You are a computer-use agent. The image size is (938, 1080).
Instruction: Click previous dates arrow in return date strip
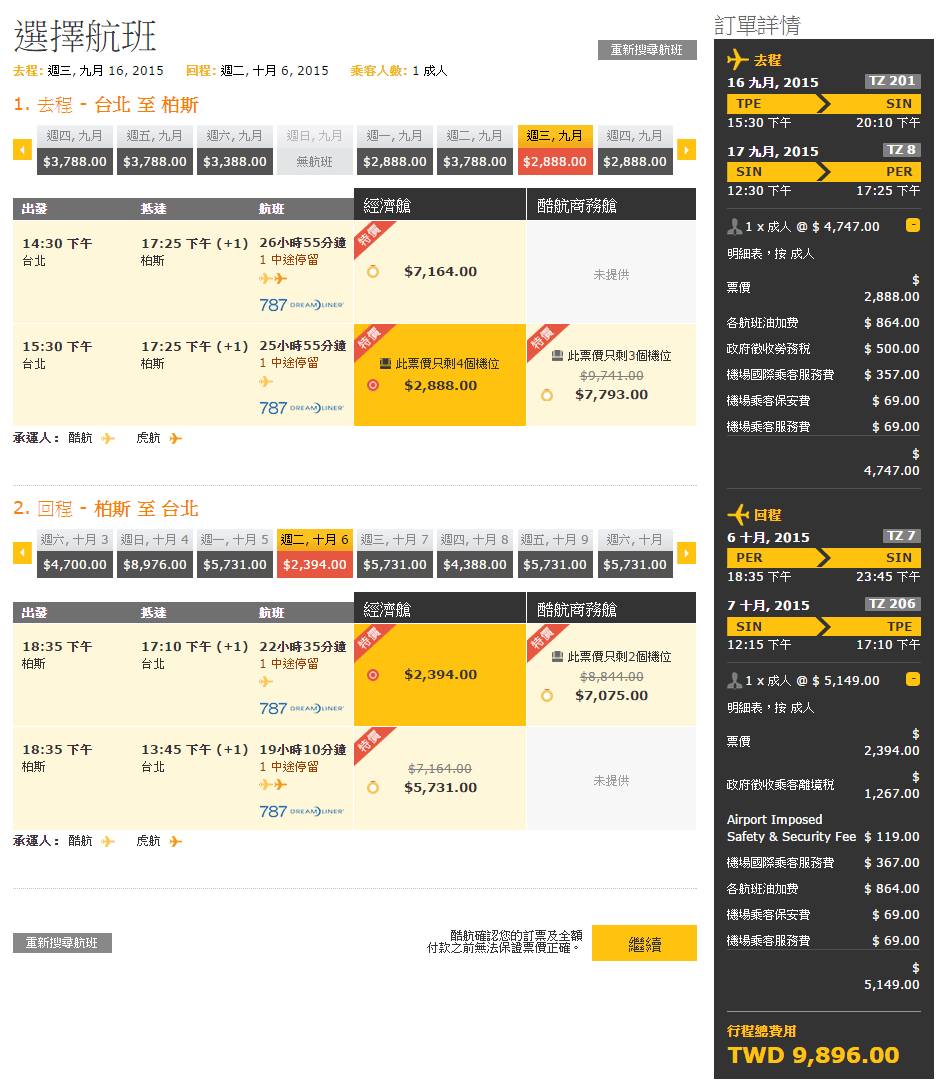(x=23, y=553)
